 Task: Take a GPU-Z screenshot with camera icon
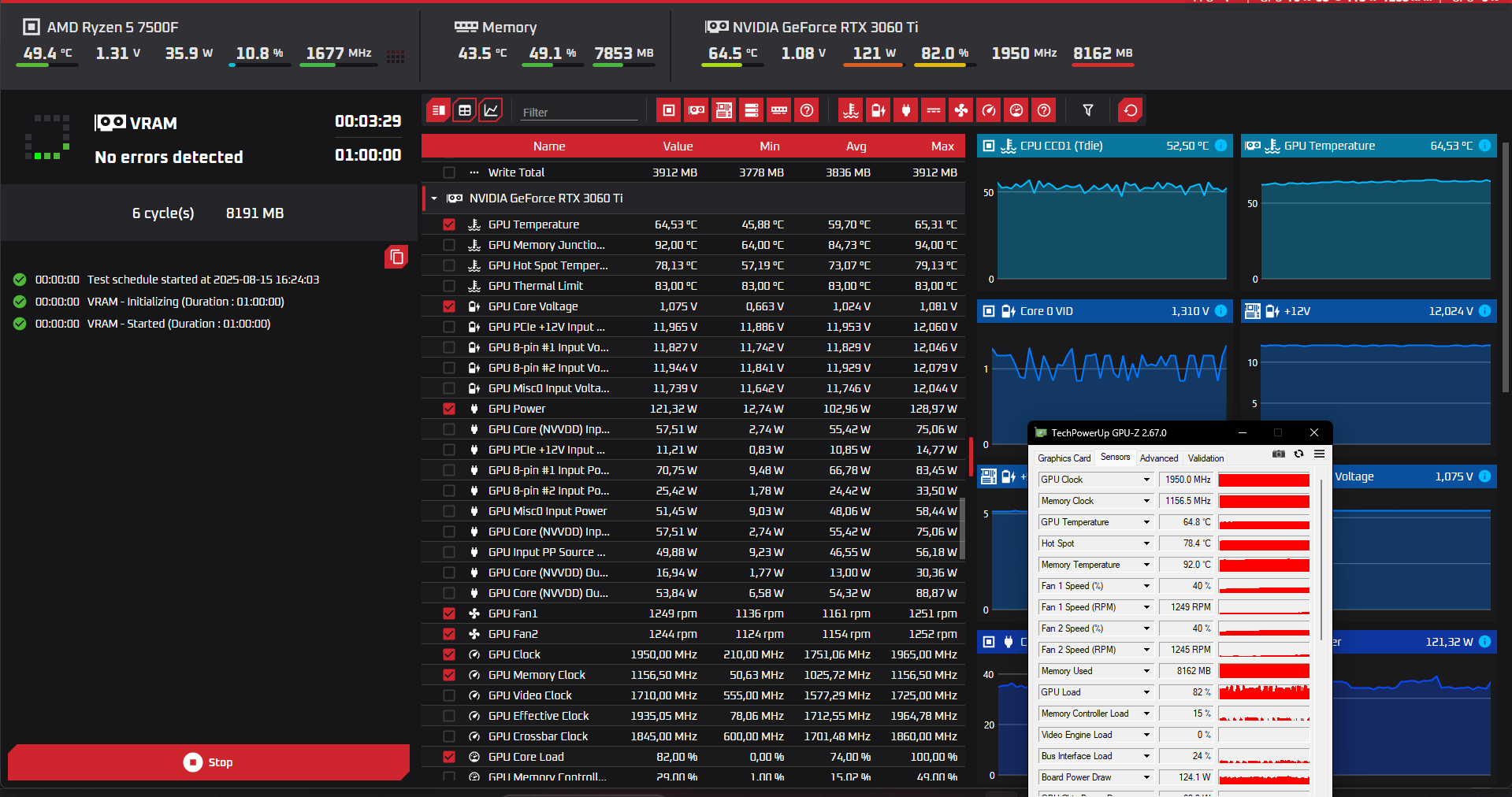(x=1278, y=454)
